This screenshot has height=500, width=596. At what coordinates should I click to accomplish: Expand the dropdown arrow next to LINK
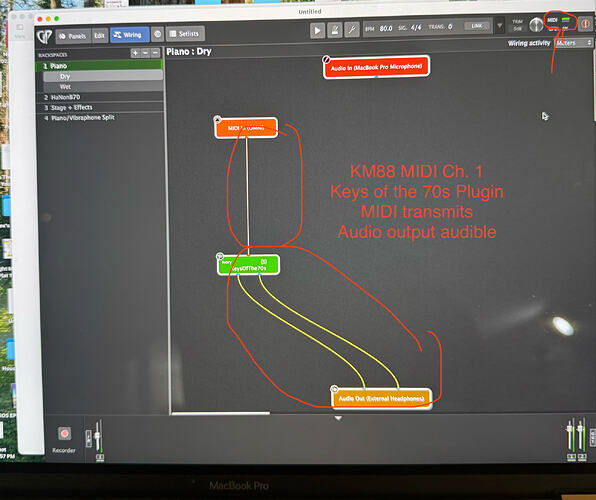(x=499, y=26)
